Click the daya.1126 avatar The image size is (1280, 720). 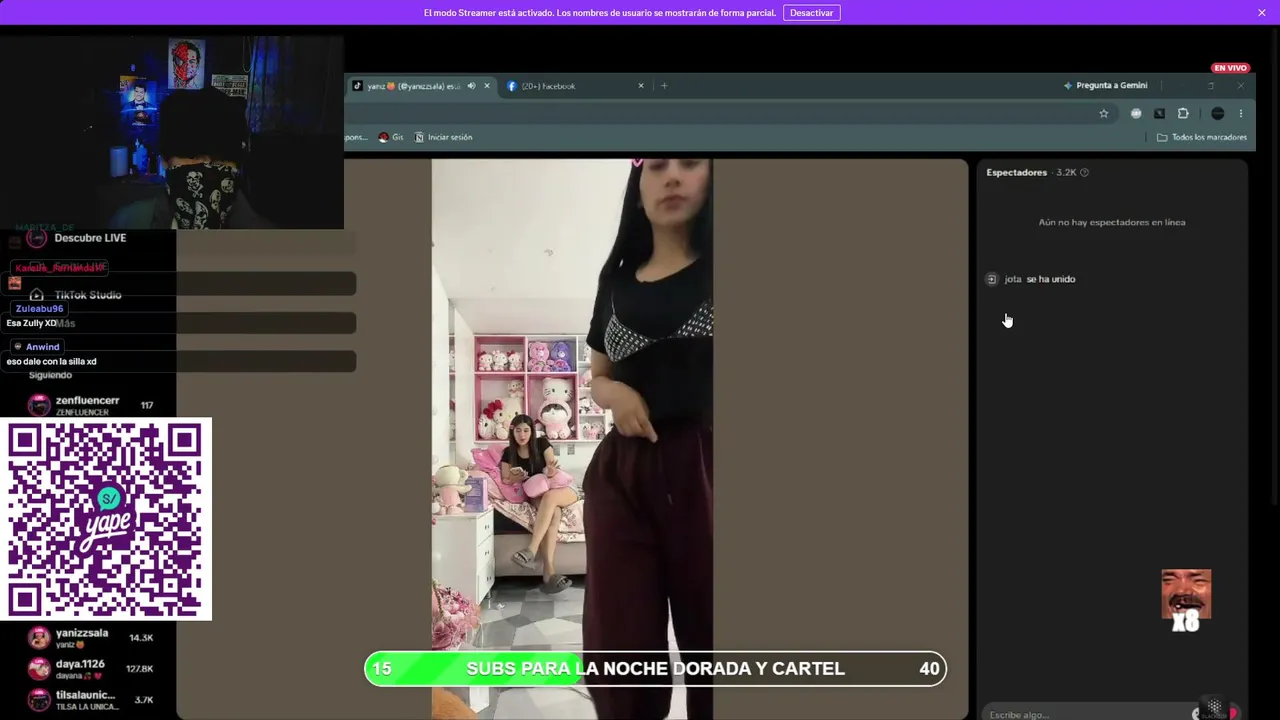point(39,669)
